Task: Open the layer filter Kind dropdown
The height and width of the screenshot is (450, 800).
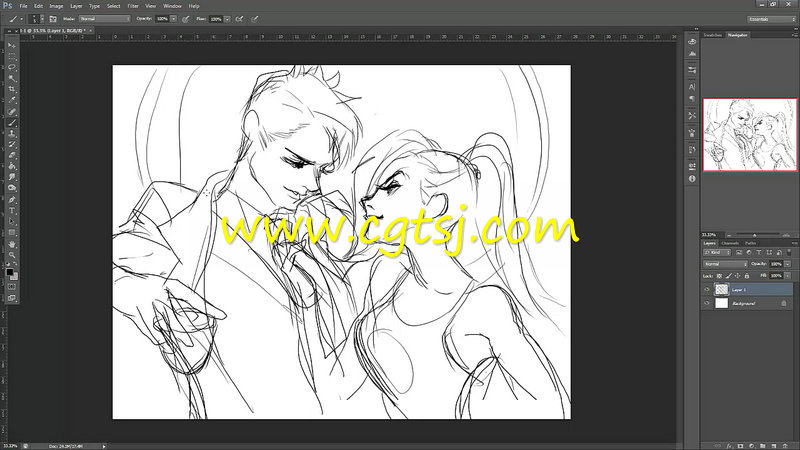Action: point(717,252)
